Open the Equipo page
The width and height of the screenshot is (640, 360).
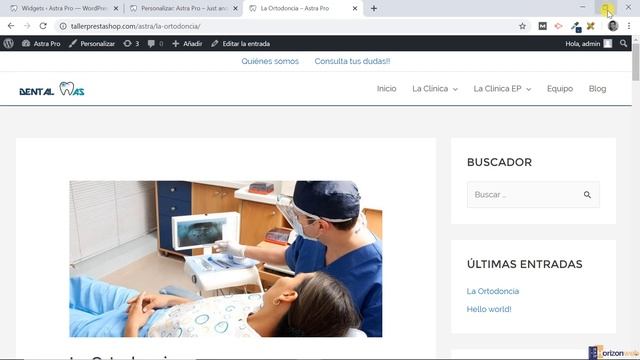pyautogui.click(x=560, y=89)
